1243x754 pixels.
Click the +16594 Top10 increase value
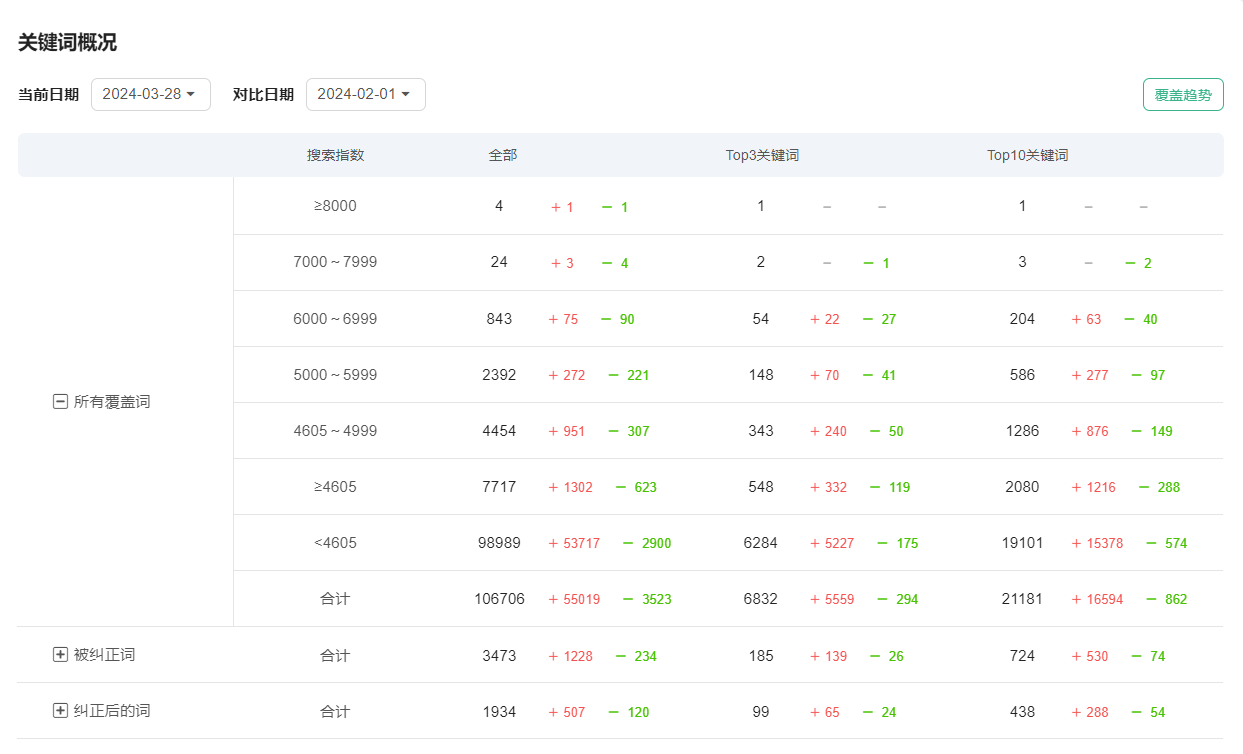click(x=1097, y=600)
